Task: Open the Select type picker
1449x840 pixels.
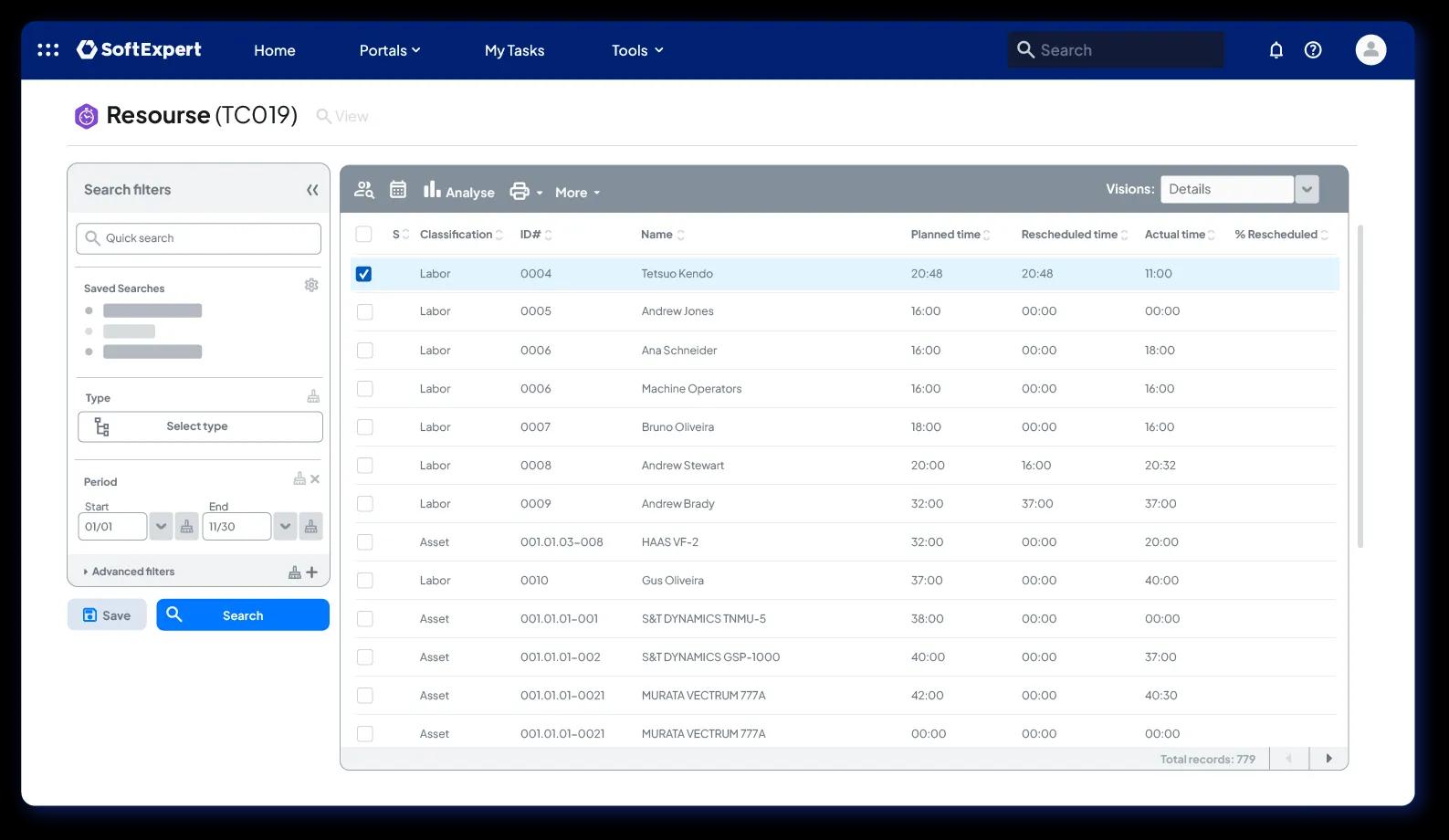Action: (x=200, y=426)
